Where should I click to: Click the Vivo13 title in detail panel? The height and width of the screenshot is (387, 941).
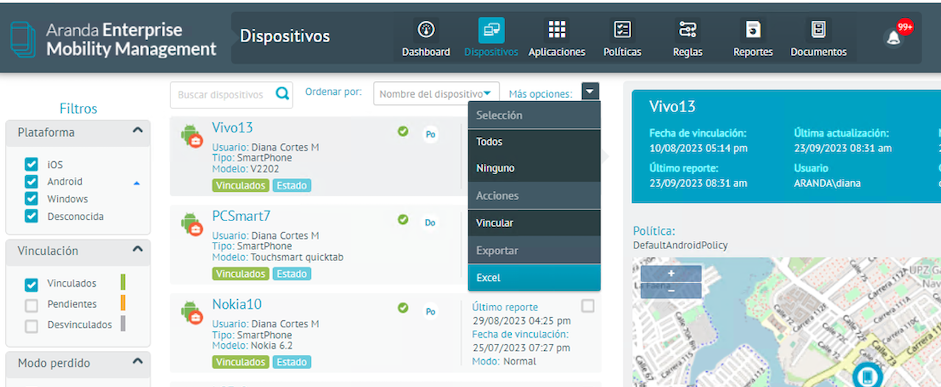pos(672,107)
